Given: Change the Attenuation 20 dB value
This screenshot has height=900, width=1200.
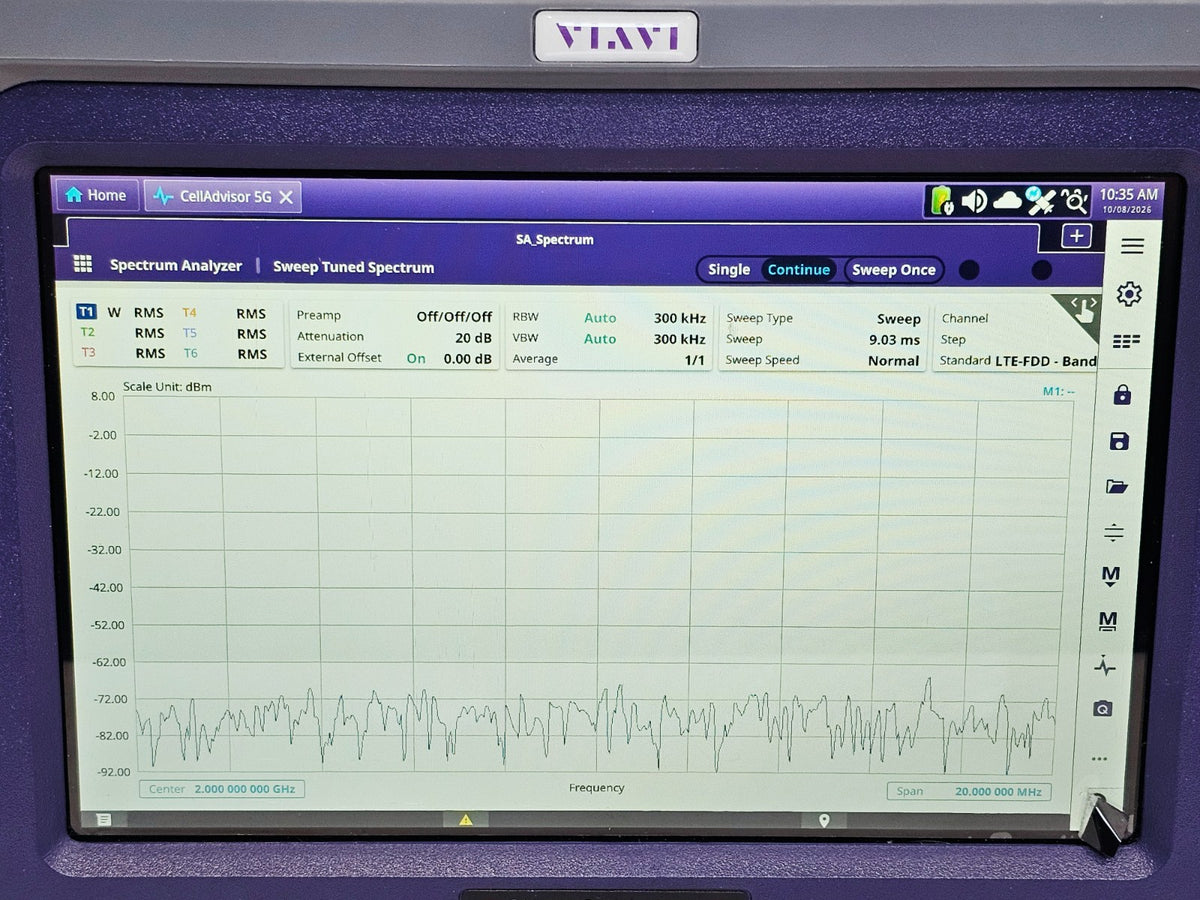Looking at the screenshot, I should [473, 337].
